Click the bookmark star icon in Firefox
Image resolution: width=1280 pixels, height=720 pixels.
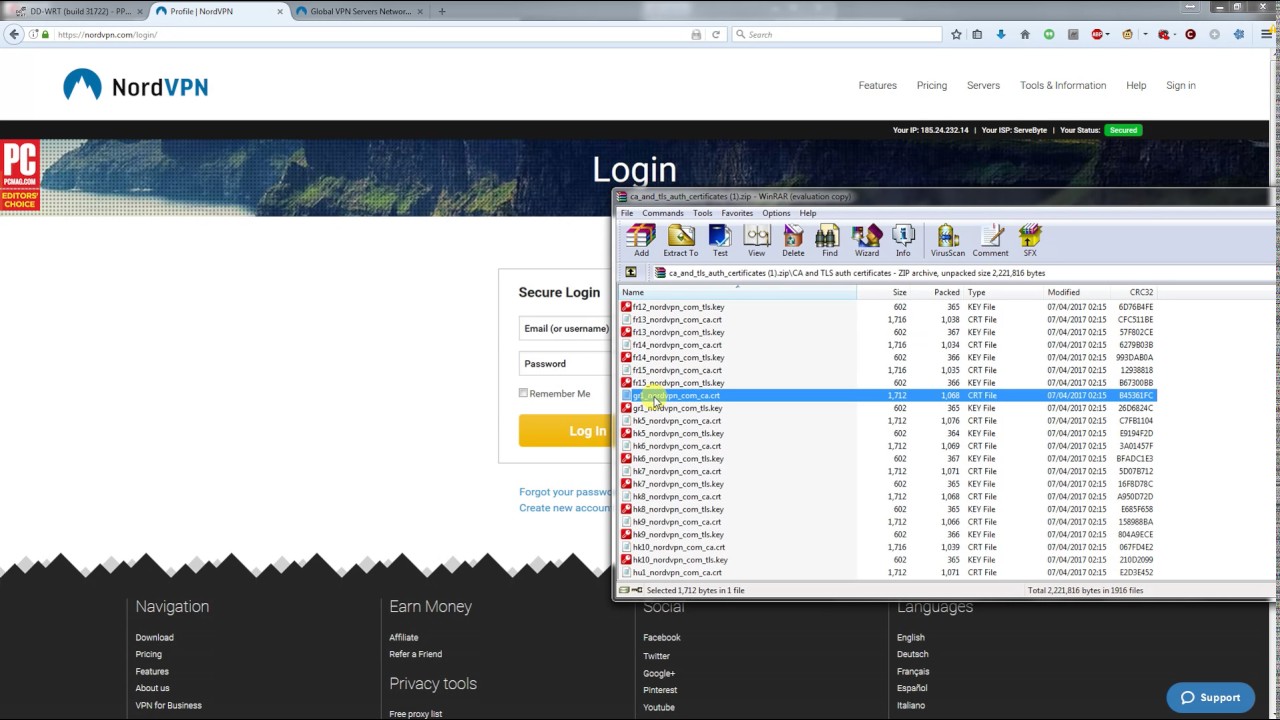tap(956, 34)
